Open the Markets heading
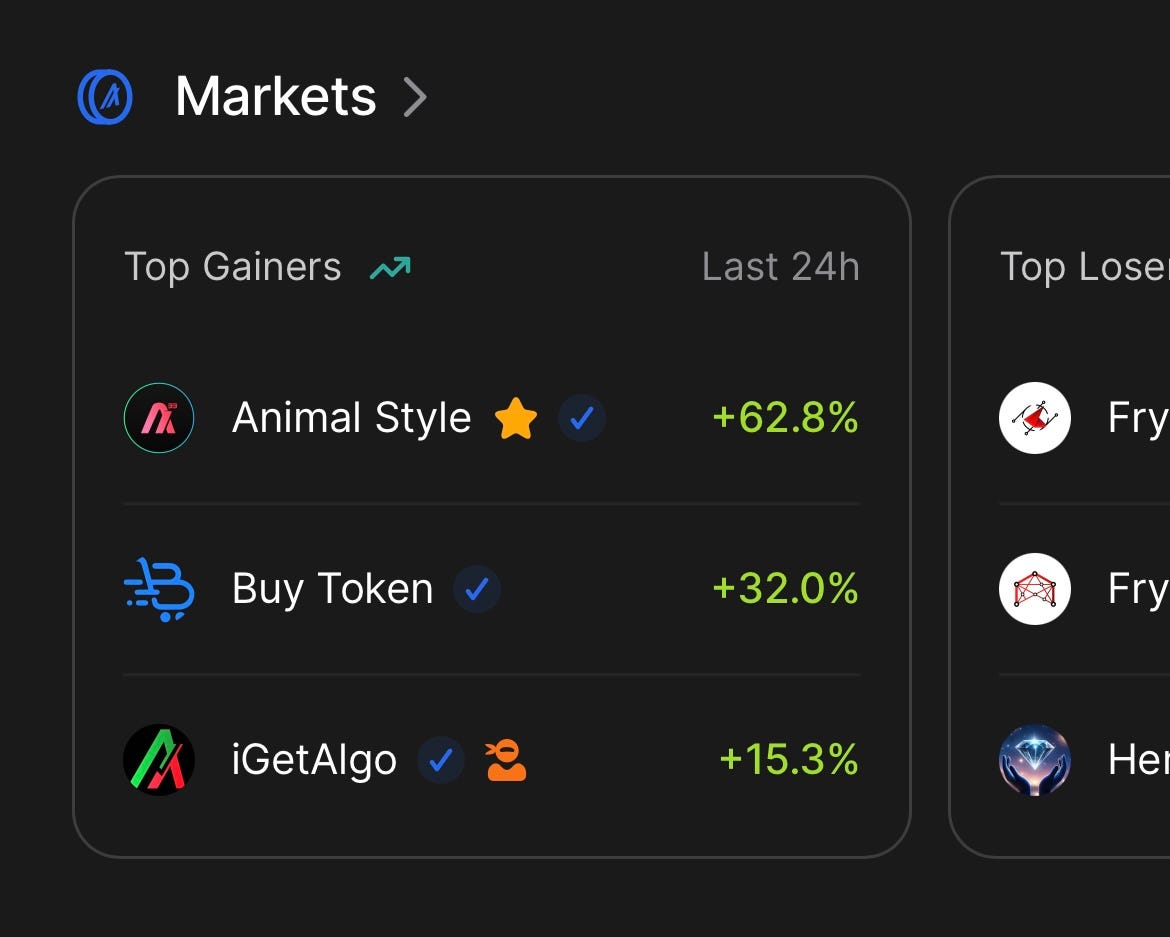Image resolution: width=1170 pixels, height=937 pixels. [275, 97]
